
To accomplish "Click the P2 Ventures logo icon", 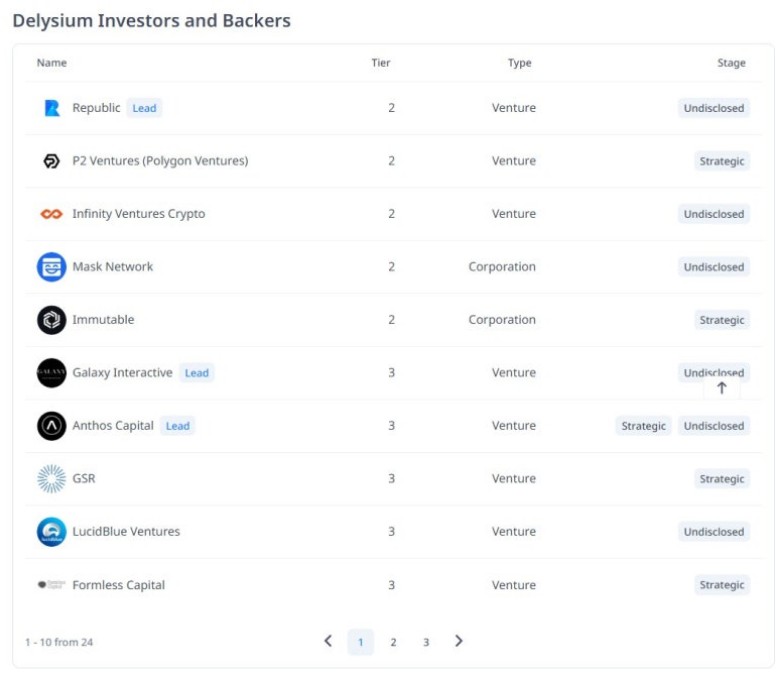I will pyautogui.click(x=52, y=161).
